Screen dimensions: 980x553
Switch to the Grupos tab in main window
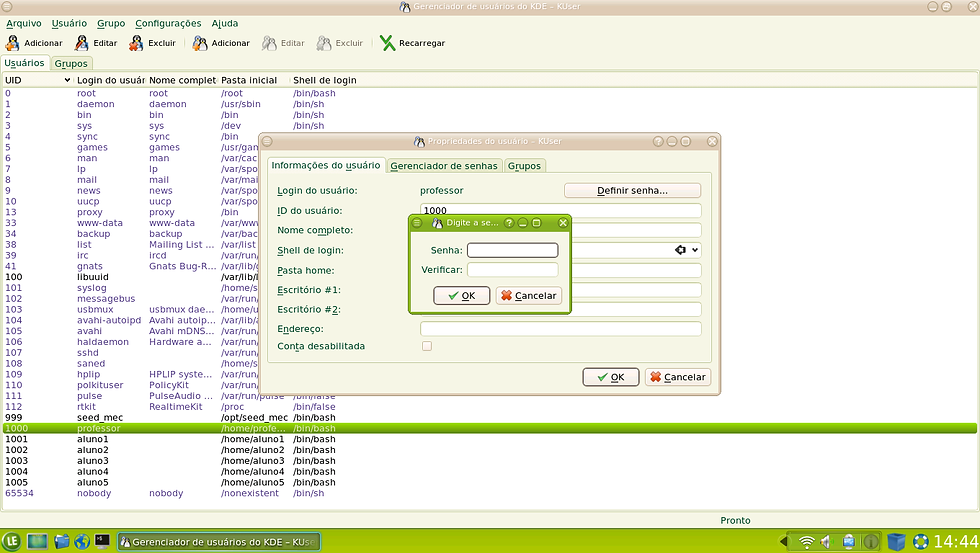coord(71,63)
